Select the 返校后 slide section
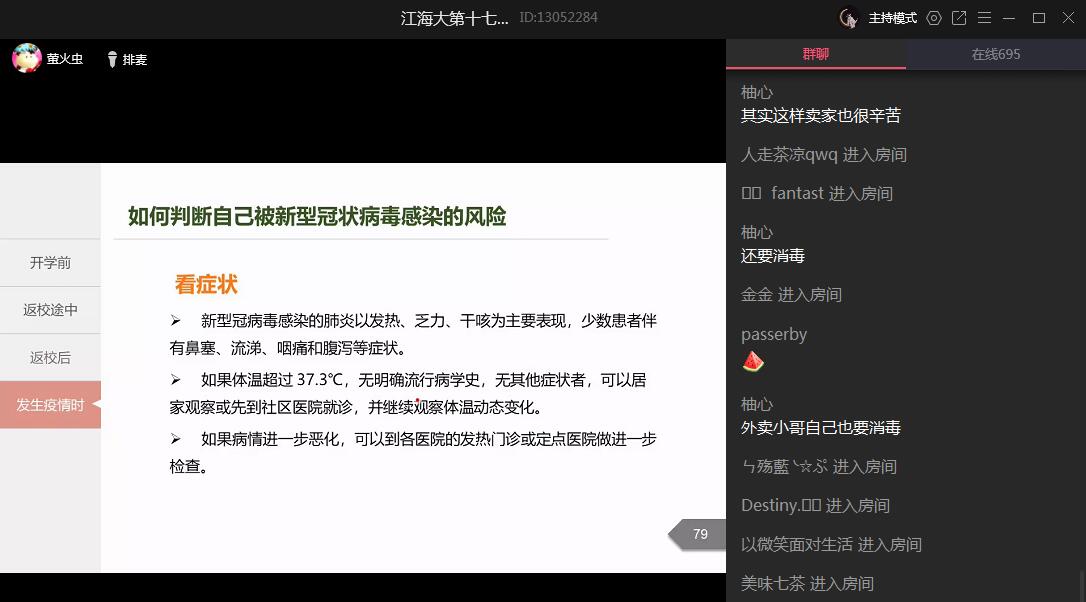The image size is (1086, 602). coord(50,357)
